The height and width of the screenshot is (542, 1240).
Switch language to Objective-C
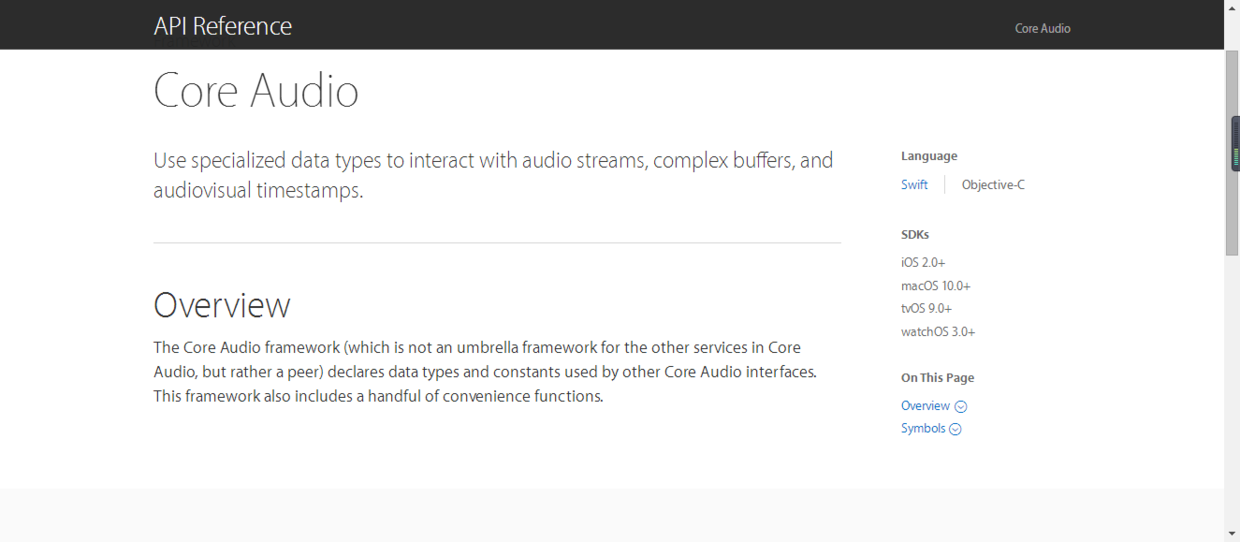[993, 185]
